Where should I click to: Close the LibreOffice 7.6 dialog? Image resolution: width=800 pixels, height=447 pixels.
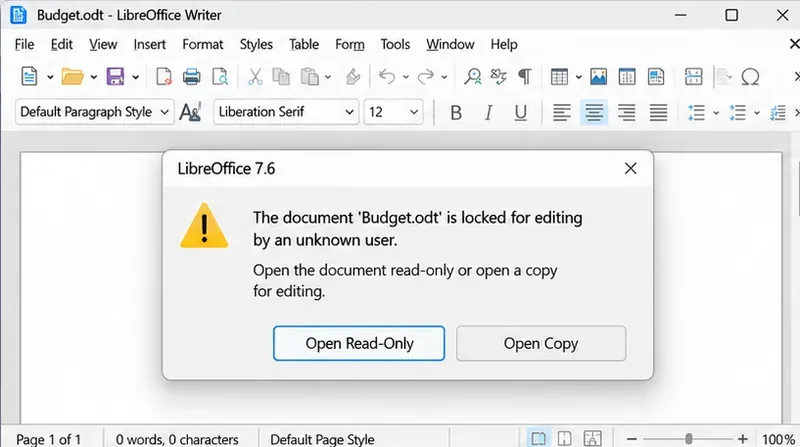click(631, 168)
